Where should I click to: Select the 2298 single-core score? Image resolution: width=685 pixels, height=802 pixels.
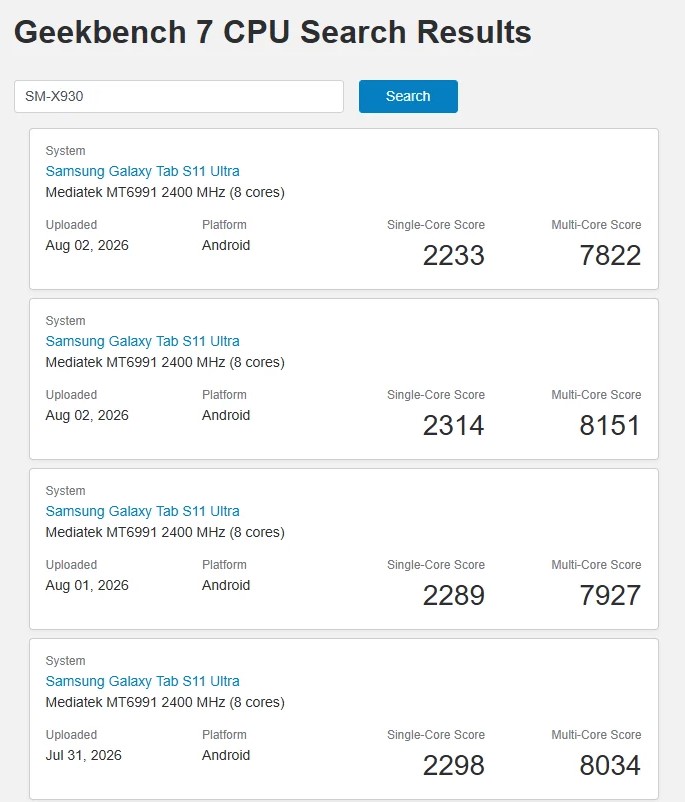click(453, 765)
